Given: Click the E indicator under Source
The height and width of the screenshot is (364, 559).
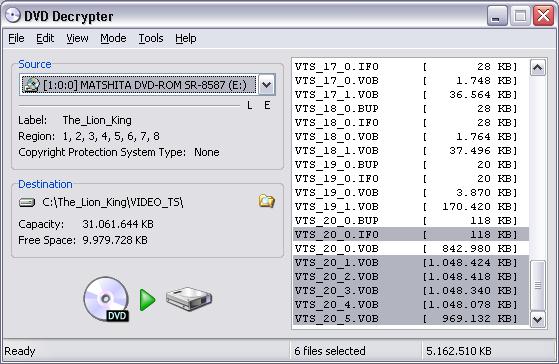Looking at the screenshot, I should (x=267, y=106).
